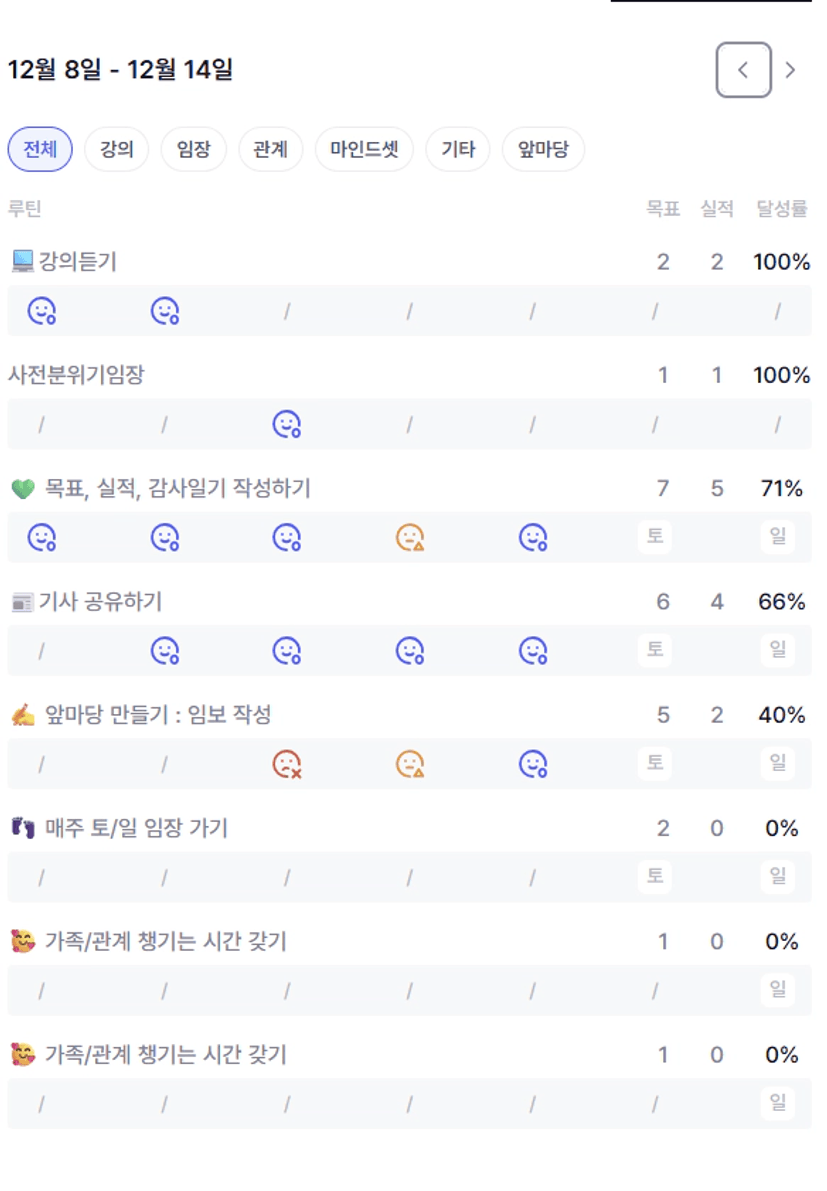Toggle 토 cell for 매주 토/일 임장 가기
Image resolution: width=827 pixels, height=1191 pixels.
[x=655, y=877]
